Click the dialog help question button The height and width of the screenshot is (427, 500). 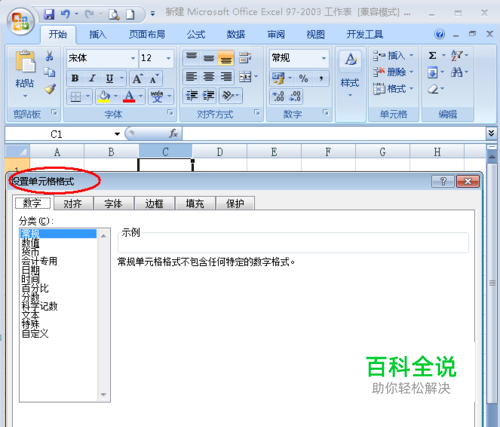[x=443, y=182]
